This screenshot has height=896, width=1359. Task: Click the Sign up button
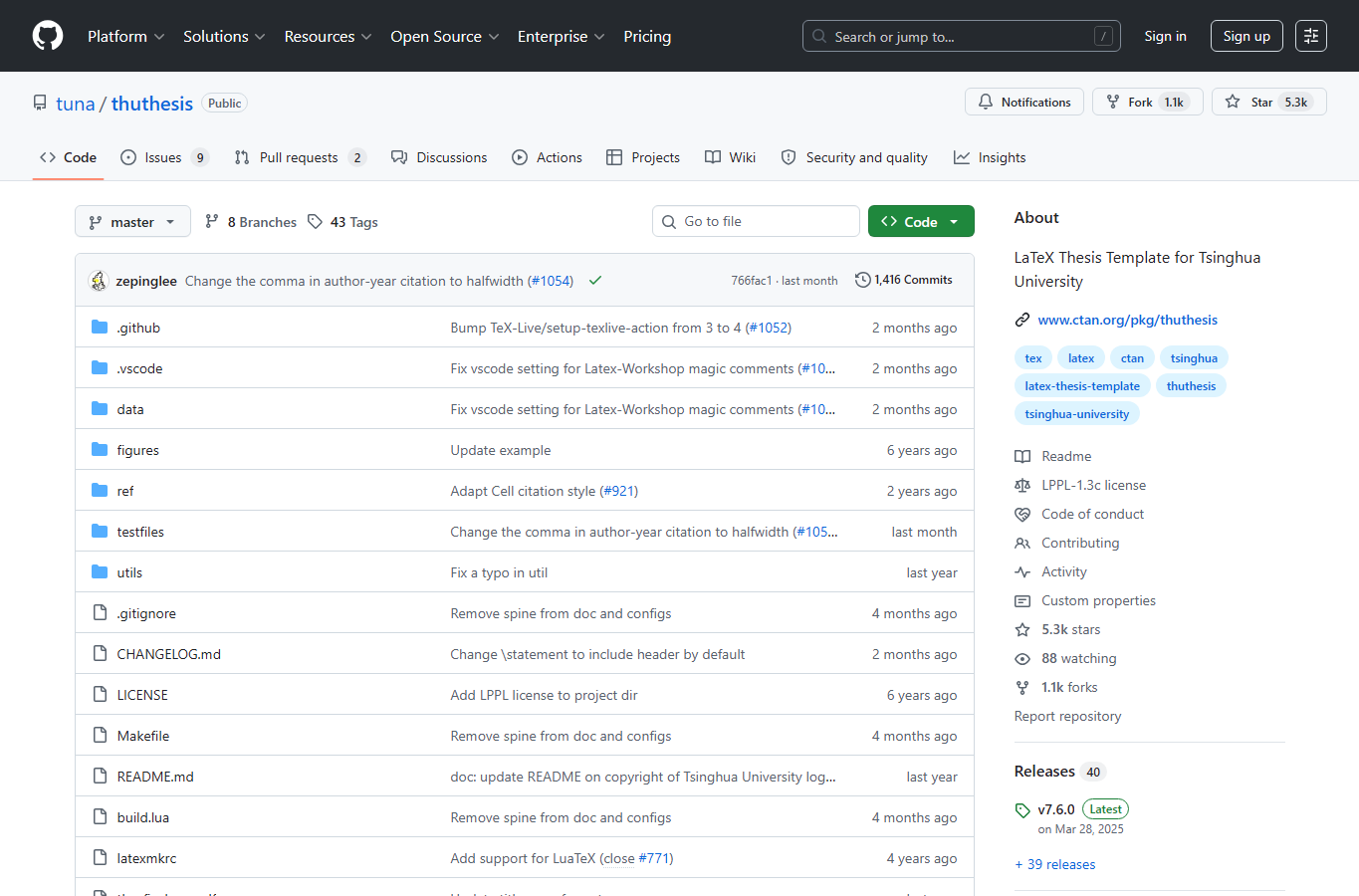click(1246, 36)
